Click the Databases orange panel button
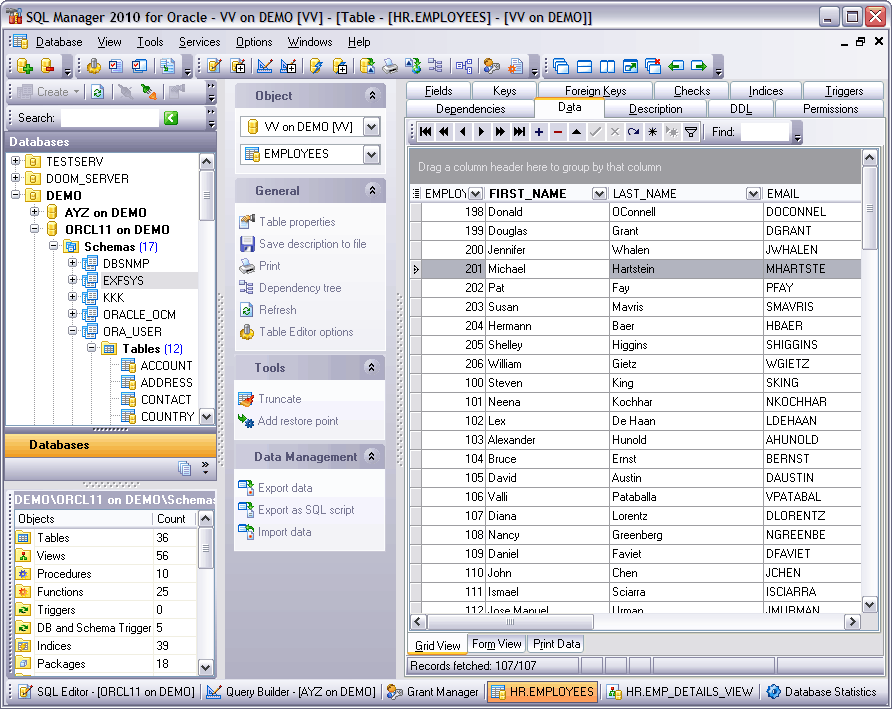This screenshot has width=892, height=709. pyautogui.click(x=111, y=445)
